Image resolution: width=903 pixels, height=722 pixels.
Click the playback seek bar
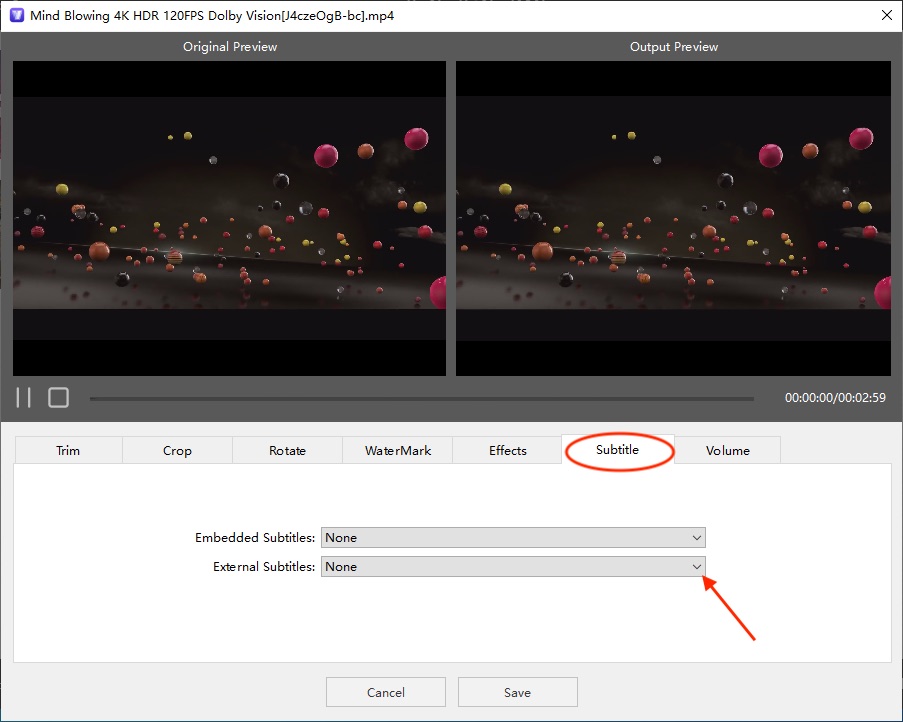click(421, 399)
